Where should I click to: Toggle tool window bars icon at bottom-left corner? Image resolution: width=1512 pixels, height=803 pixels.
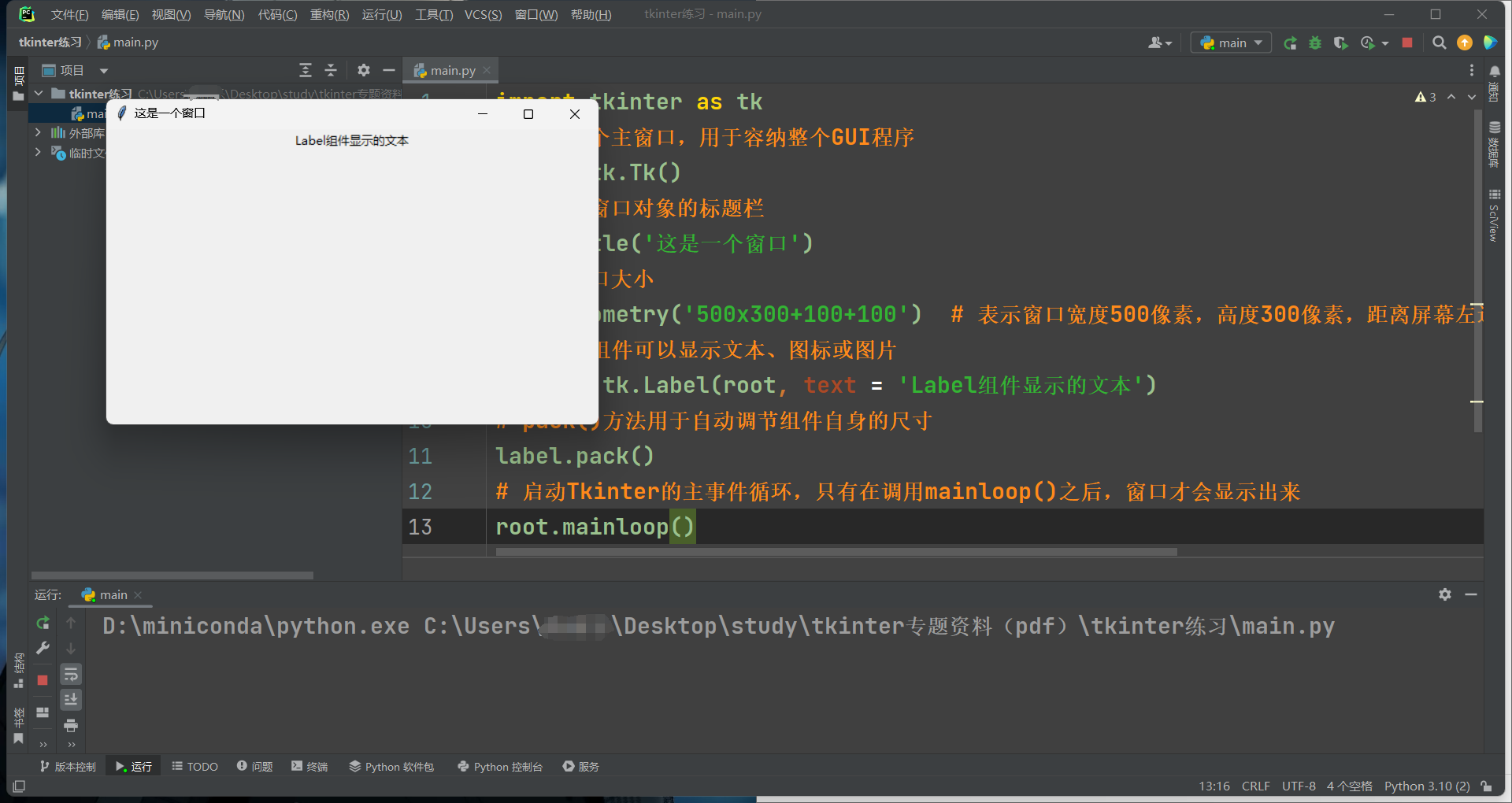[19, 786]
